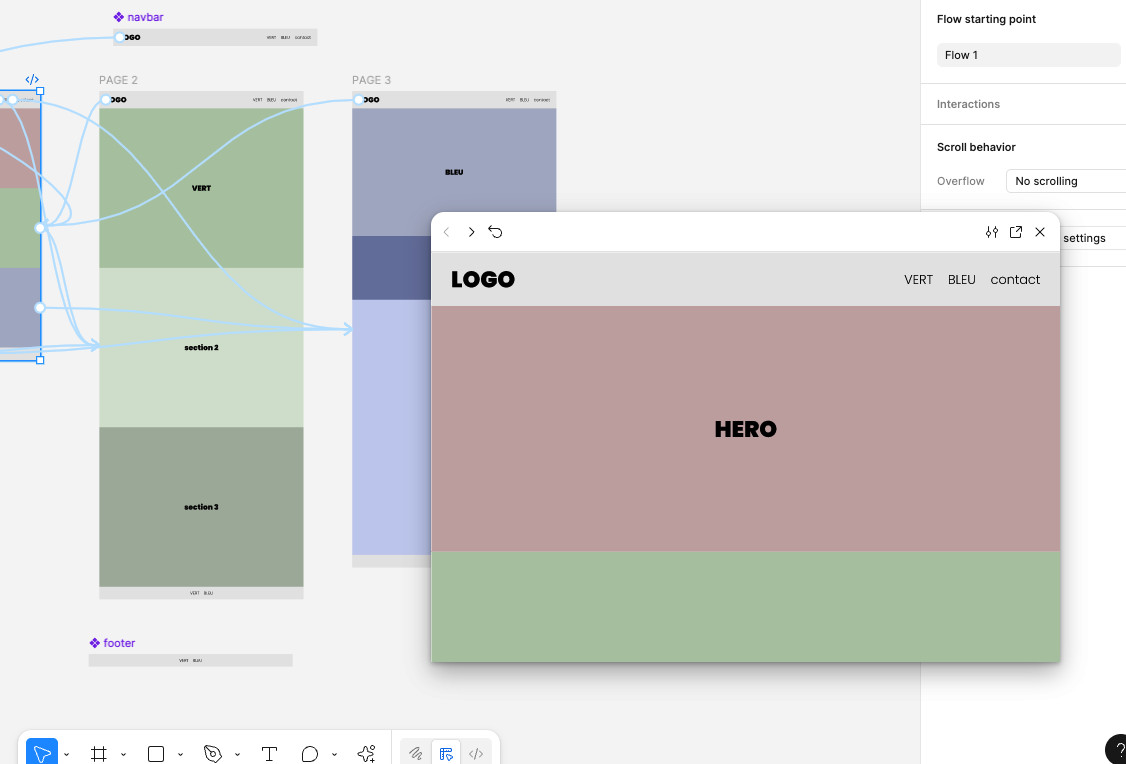Click BLEU in the preview navbar
The width and height of the screenshot is (1126, 764).
click(x=961, y=280)
